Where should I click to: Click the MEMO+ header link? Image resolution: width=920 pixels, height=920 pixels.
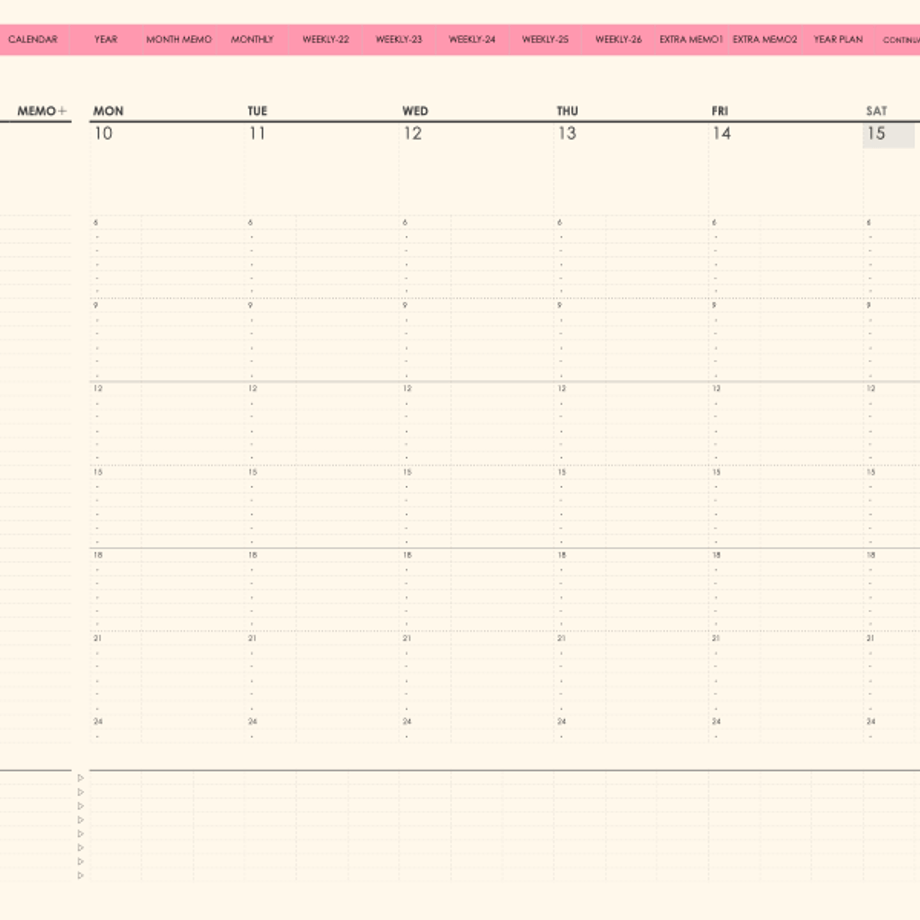point(42,111)
